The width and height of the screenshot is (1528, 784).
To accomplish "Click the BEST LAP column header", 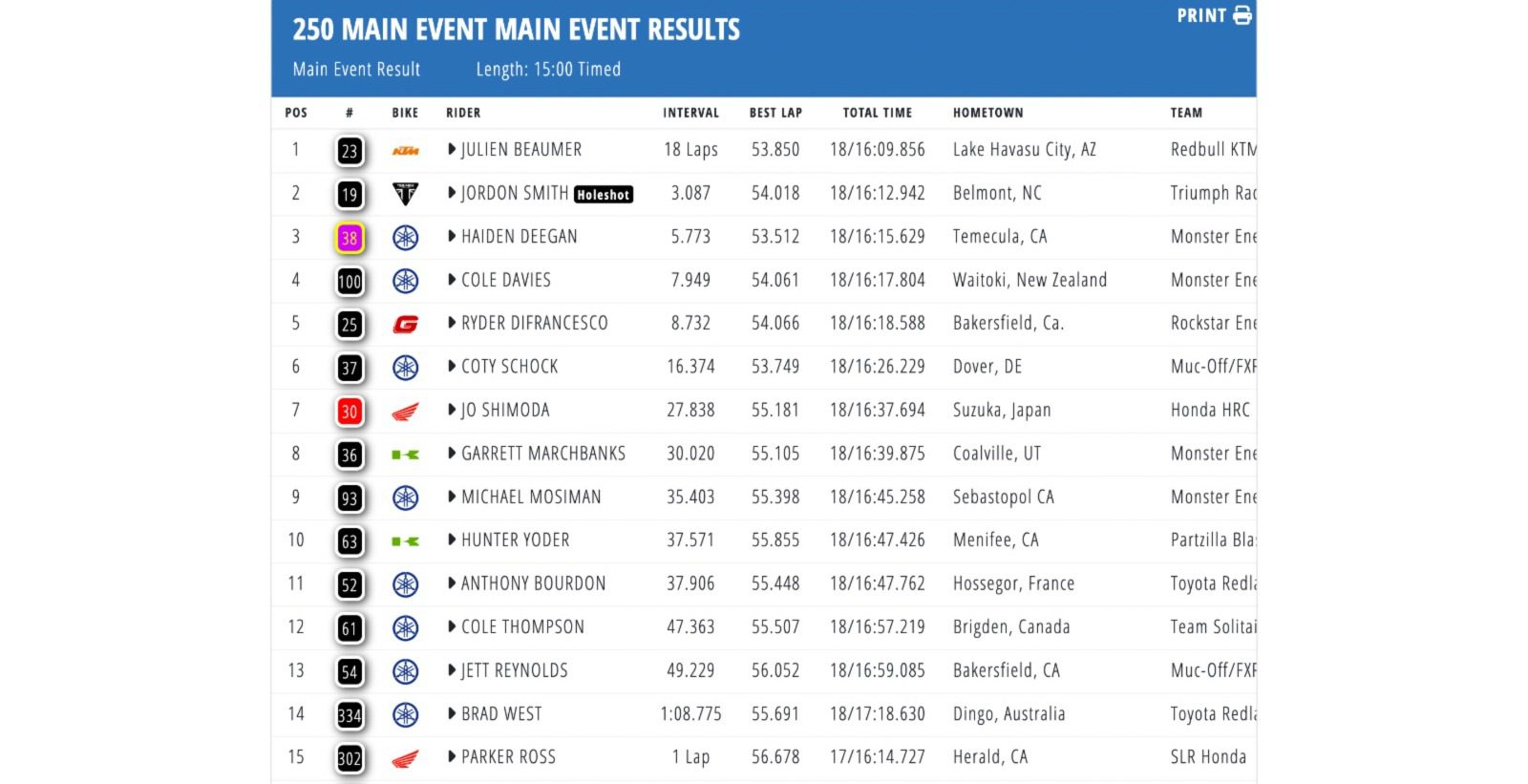I will 775,113.
